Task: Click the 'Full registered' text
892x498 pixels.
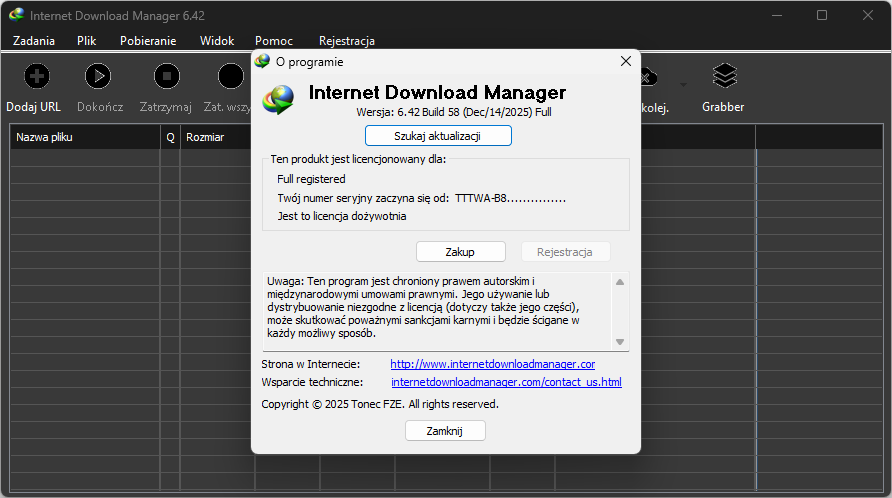Action: [311, 179]
